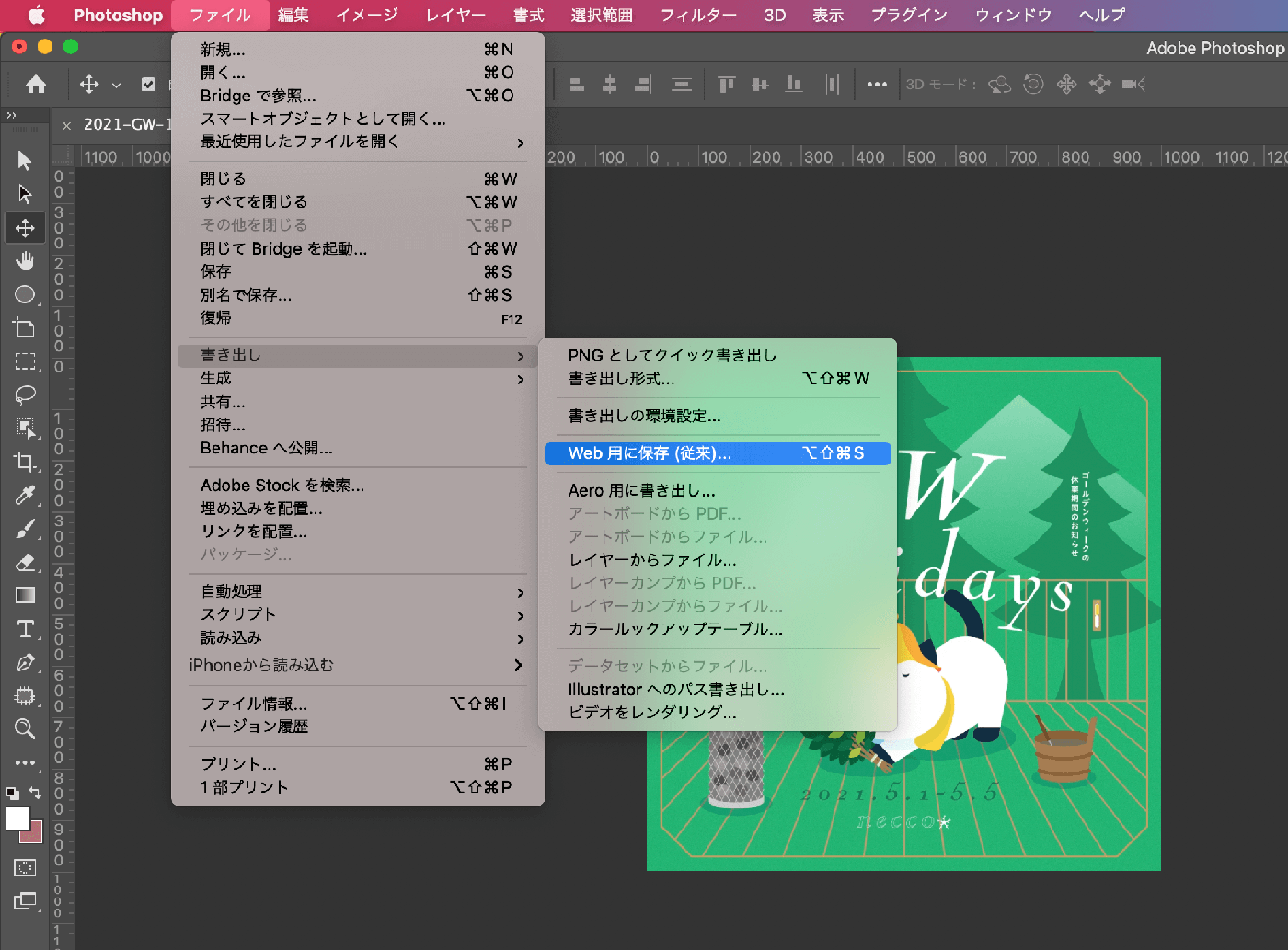Screen dimensions: 1288x950
Task: Open the Move tool preset dropdown arrow
Action: 116,85
